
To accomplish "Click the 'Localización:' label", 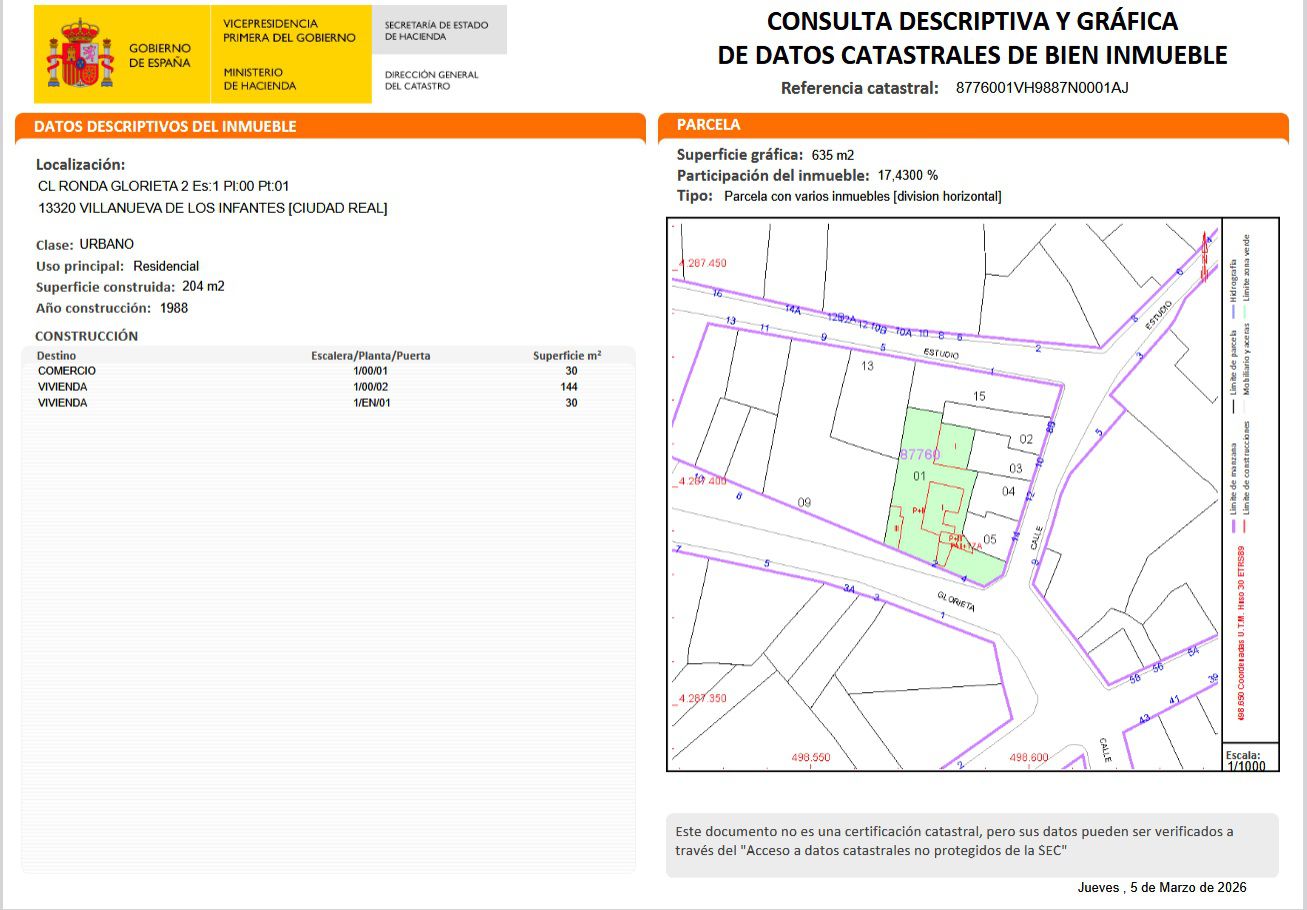I will point(81,165).
